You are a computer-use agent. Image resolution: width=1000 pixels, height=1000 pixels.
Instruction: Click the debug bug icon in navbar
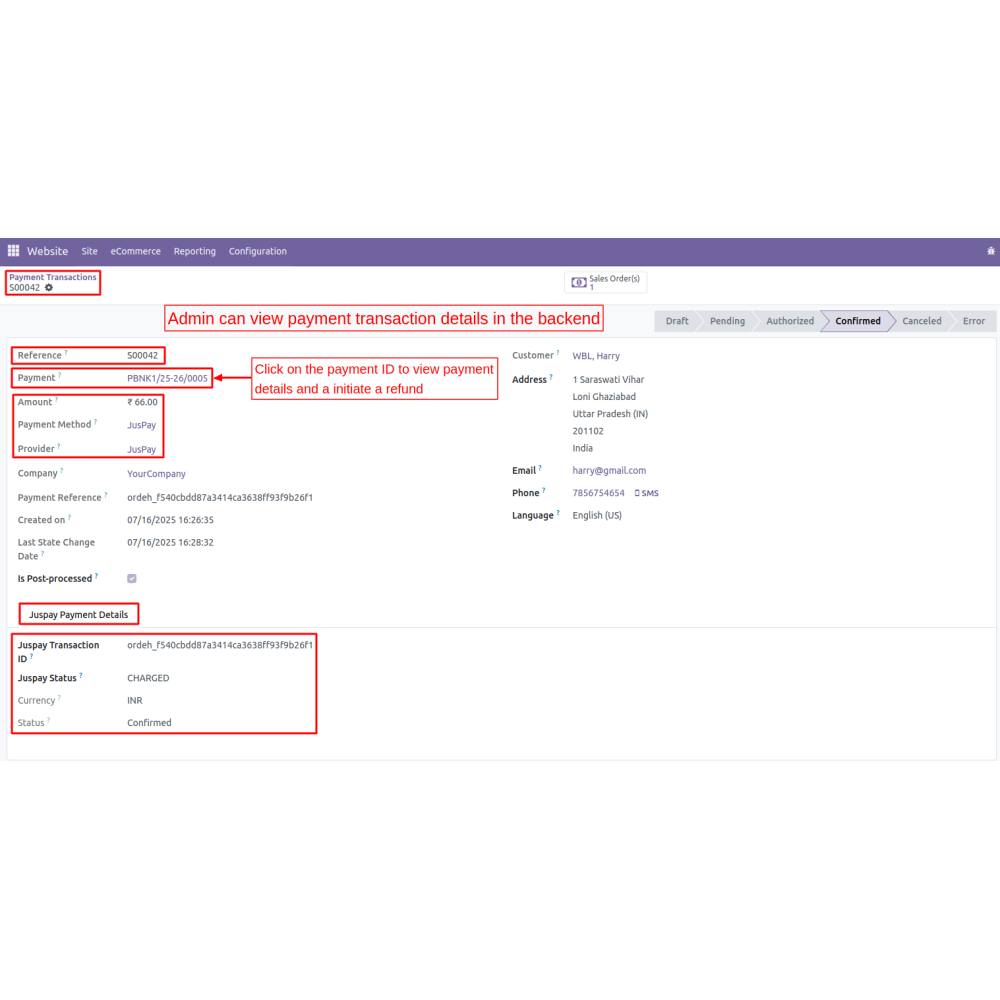tap(990, 251)
